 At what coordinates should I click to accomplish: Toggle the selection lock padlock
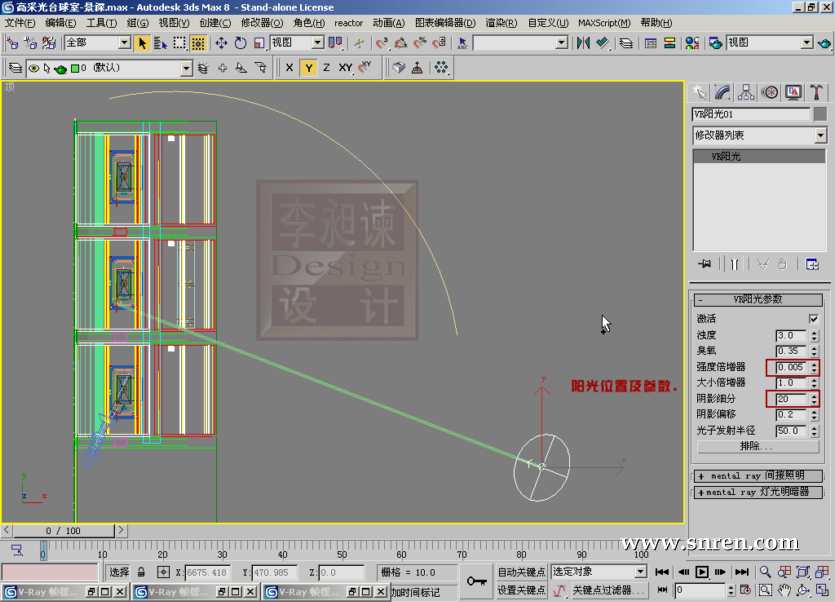(x=141, y=572)
